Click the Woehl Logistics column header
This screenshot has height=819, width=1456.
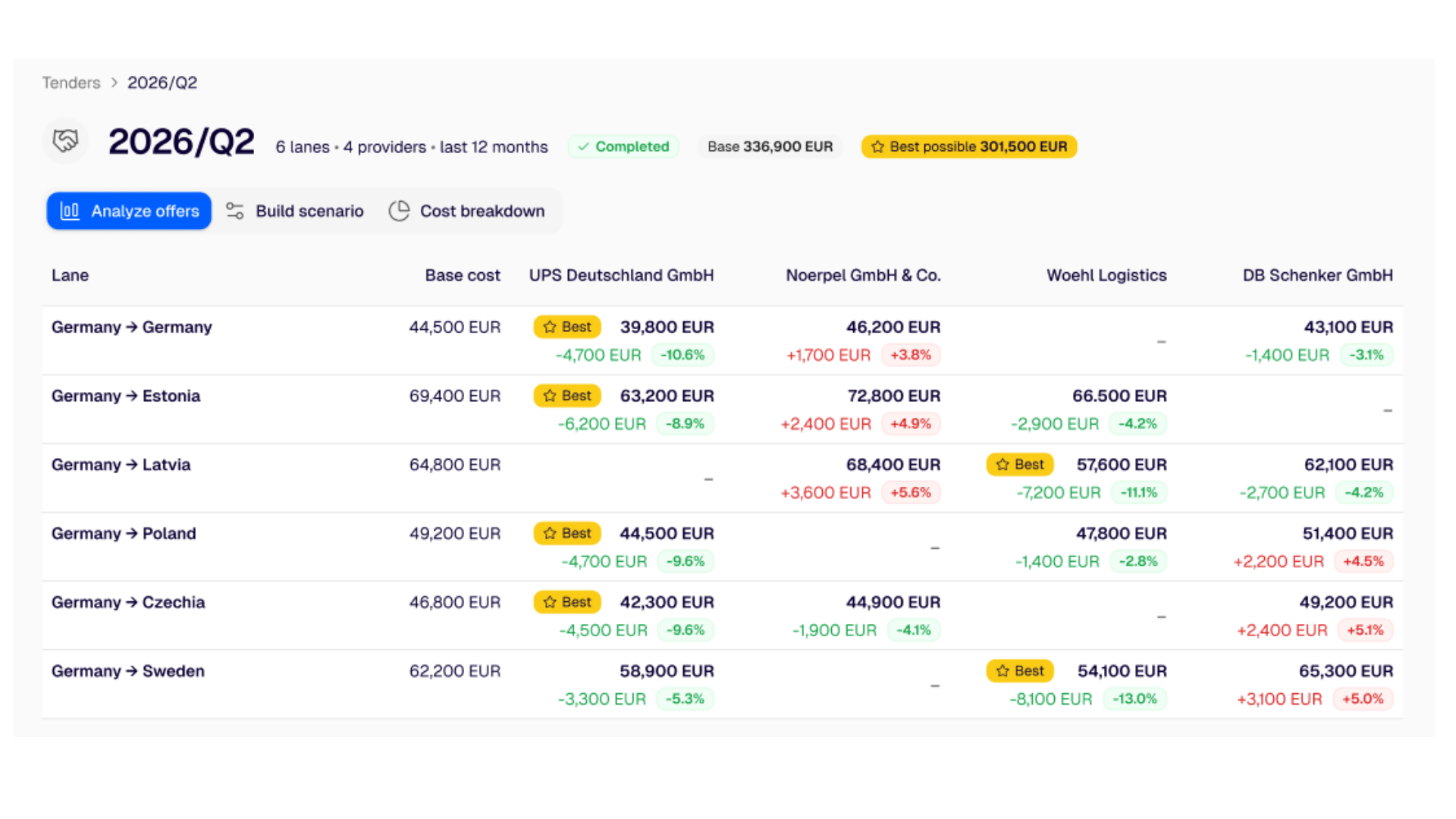[1106, 275]
